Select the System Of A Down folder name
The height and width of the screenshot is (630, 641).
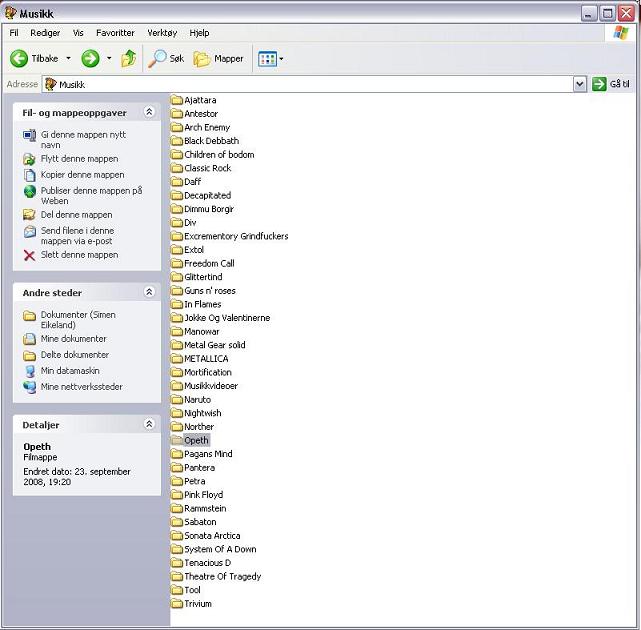tap(220, 549)
